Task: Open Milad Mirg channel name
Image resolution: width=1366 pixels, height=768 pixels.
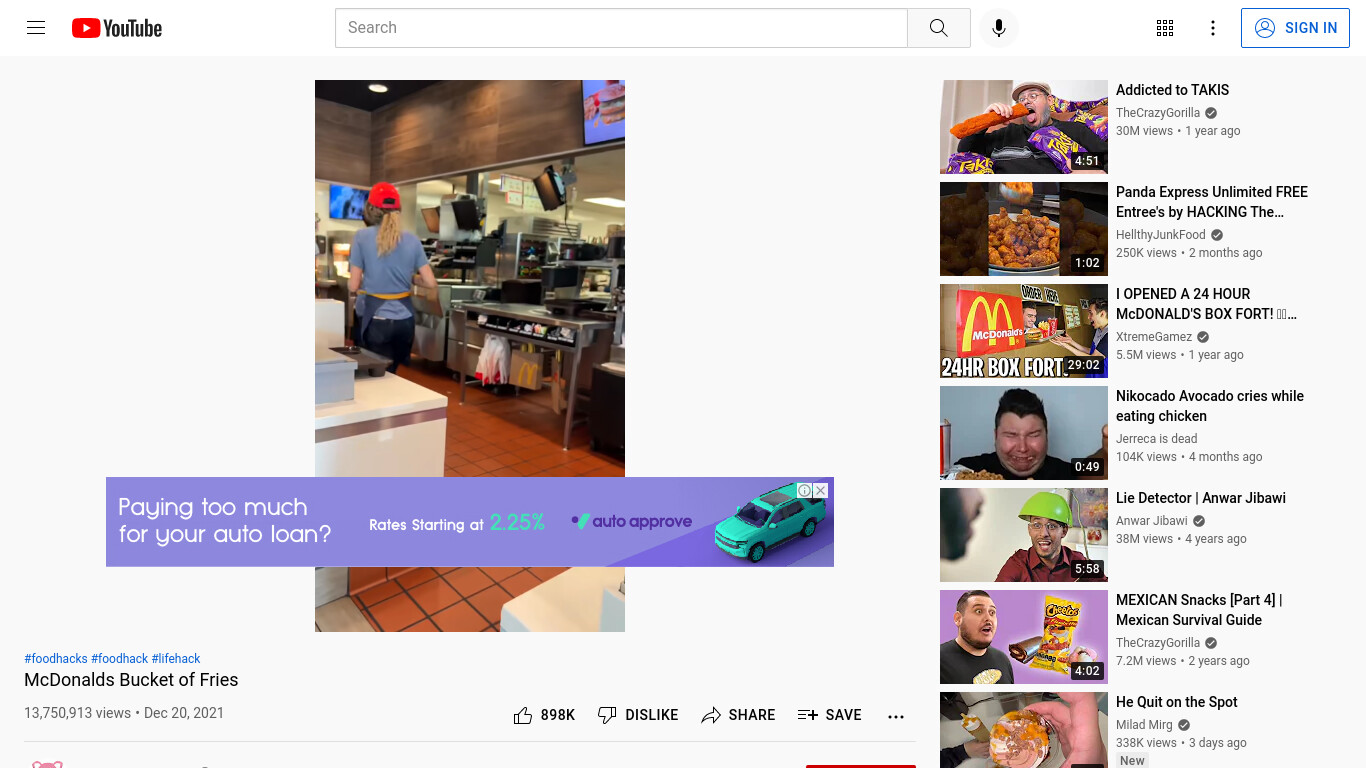Action: click(1144, 725)
